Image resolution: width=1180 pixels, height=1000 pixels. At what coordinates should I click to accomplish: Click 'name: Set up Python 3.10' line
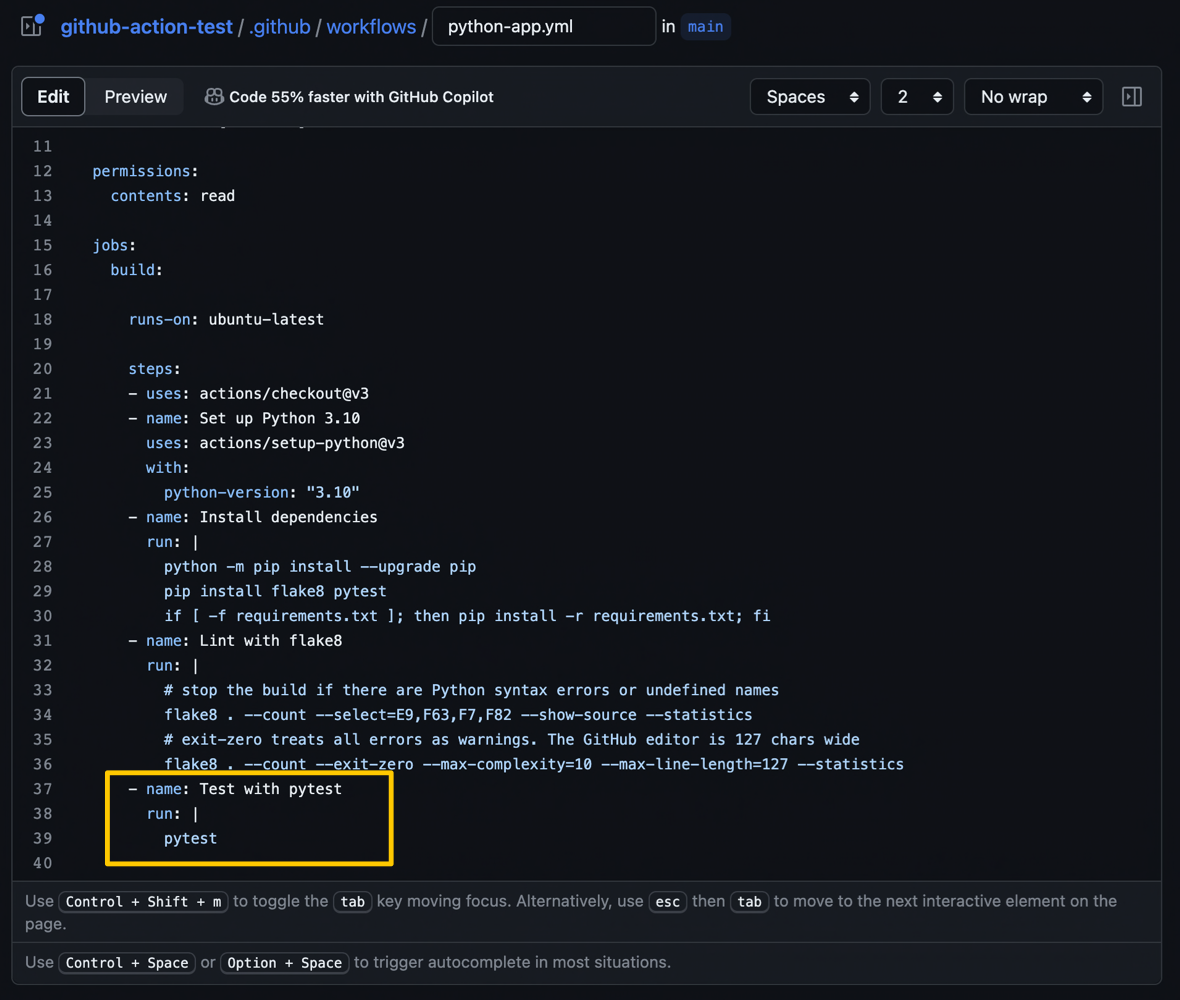(x=244, y=418)
